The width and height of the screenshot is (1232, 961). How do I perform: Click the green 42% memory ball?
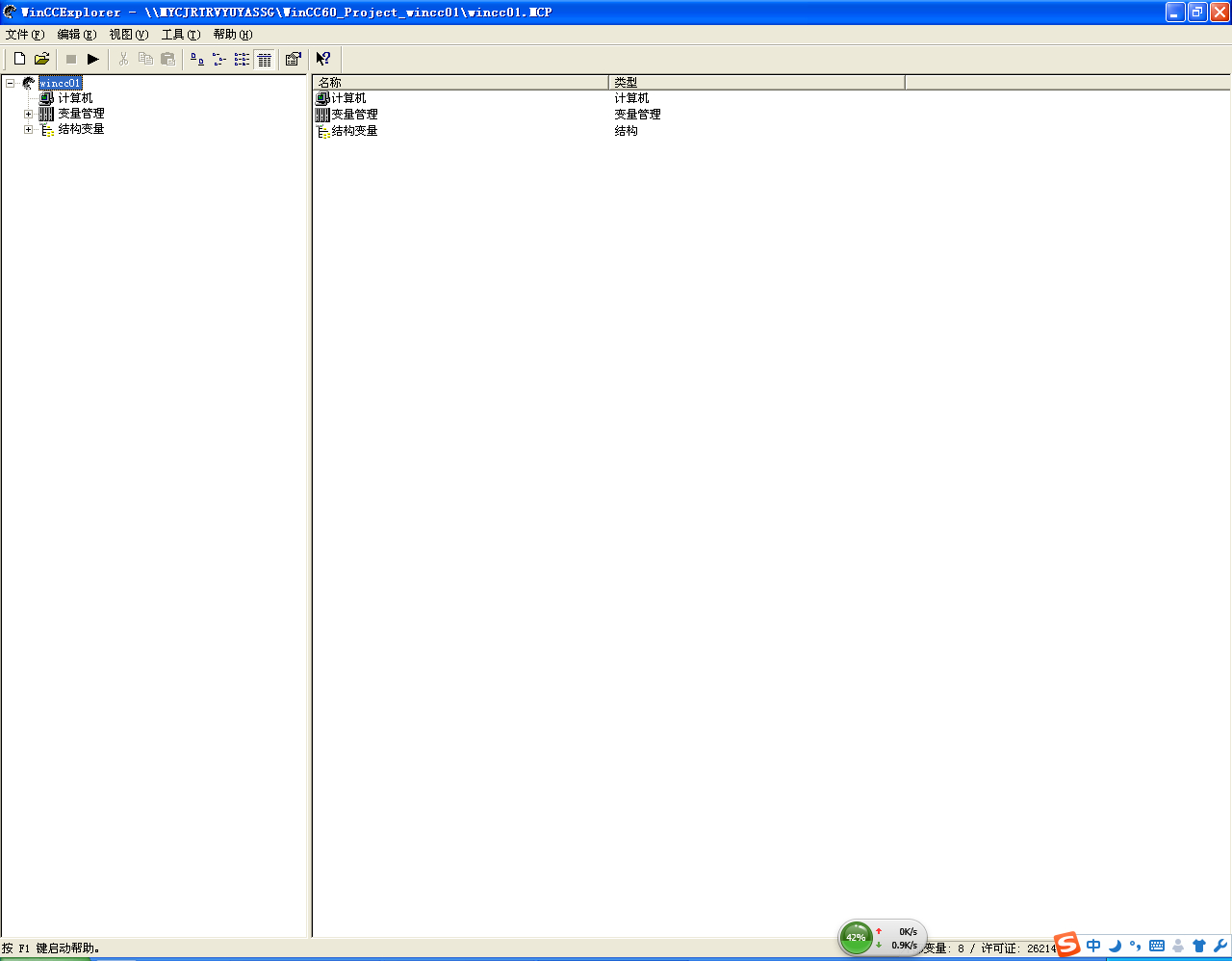point(856,937)
